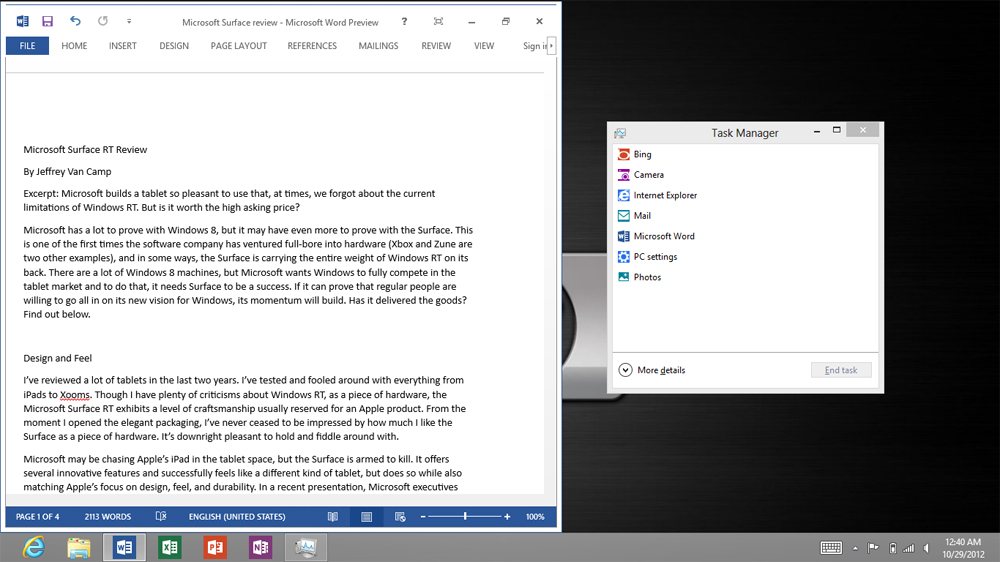Switch to the INSERT ribbon tab
The height and width of the screenshot is (562, 1000).
pyautogui.click(x=122, y=46)
